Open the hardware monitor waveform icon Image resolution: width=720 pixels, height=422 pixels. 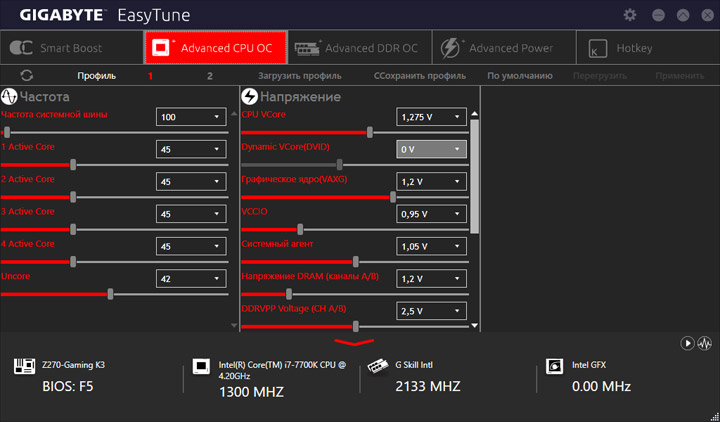pos(704,343)
